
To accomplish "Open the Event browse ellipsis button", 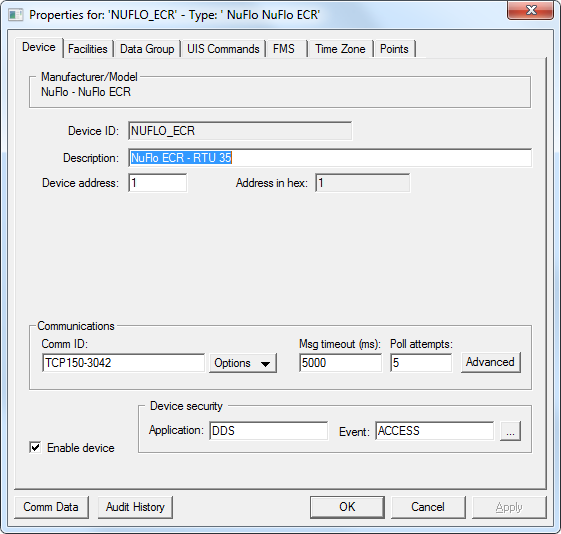I will click(510, 431).
